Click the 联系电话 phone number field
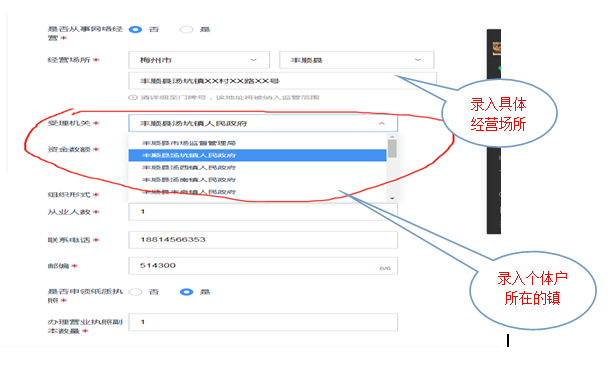The width and height of the screenshot is (616, 369). (263, 240)
